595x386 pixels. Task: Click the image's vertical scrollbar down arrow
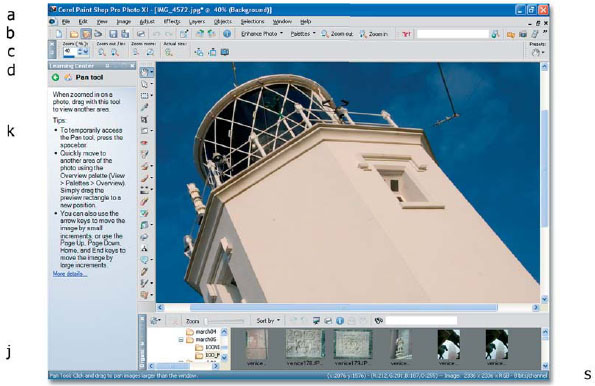click(544, 299)
